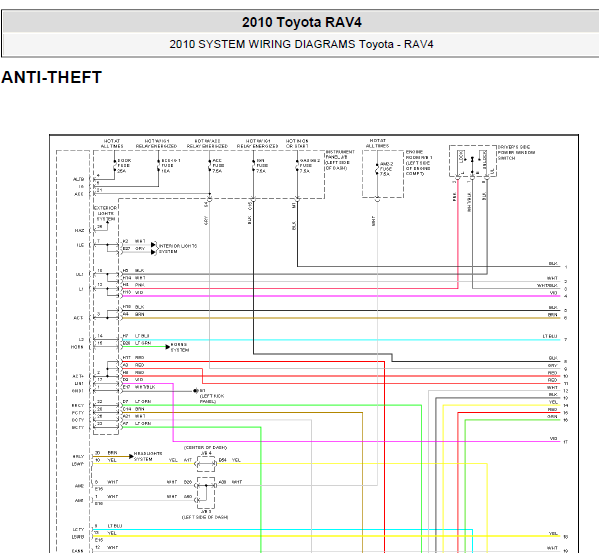Click the Driver's Side Power Window Switch label
Screen dimensions: 599x553
tap(516, 152)
